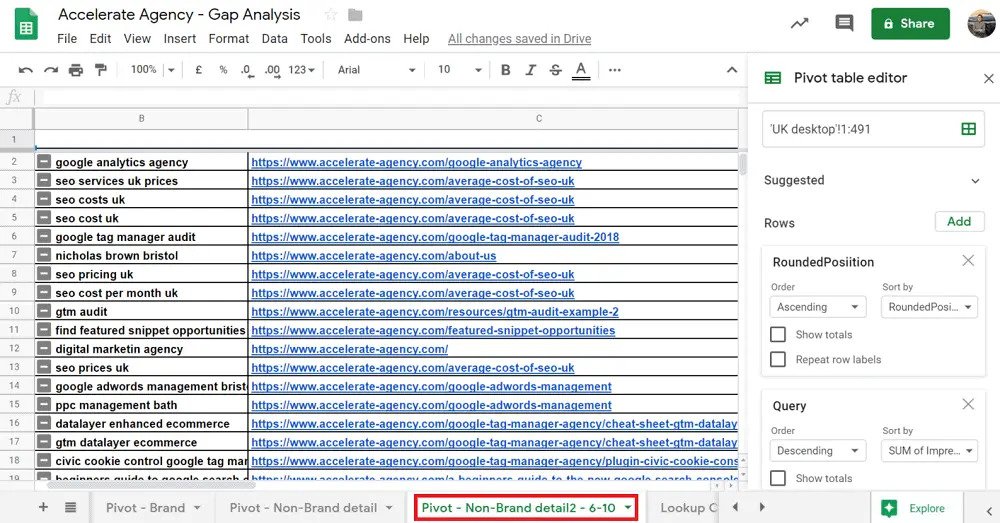The image size is (1000, 523).
Task: Switch to Pivot - Brand sheet tab
Action: click(x=154, y=508)
